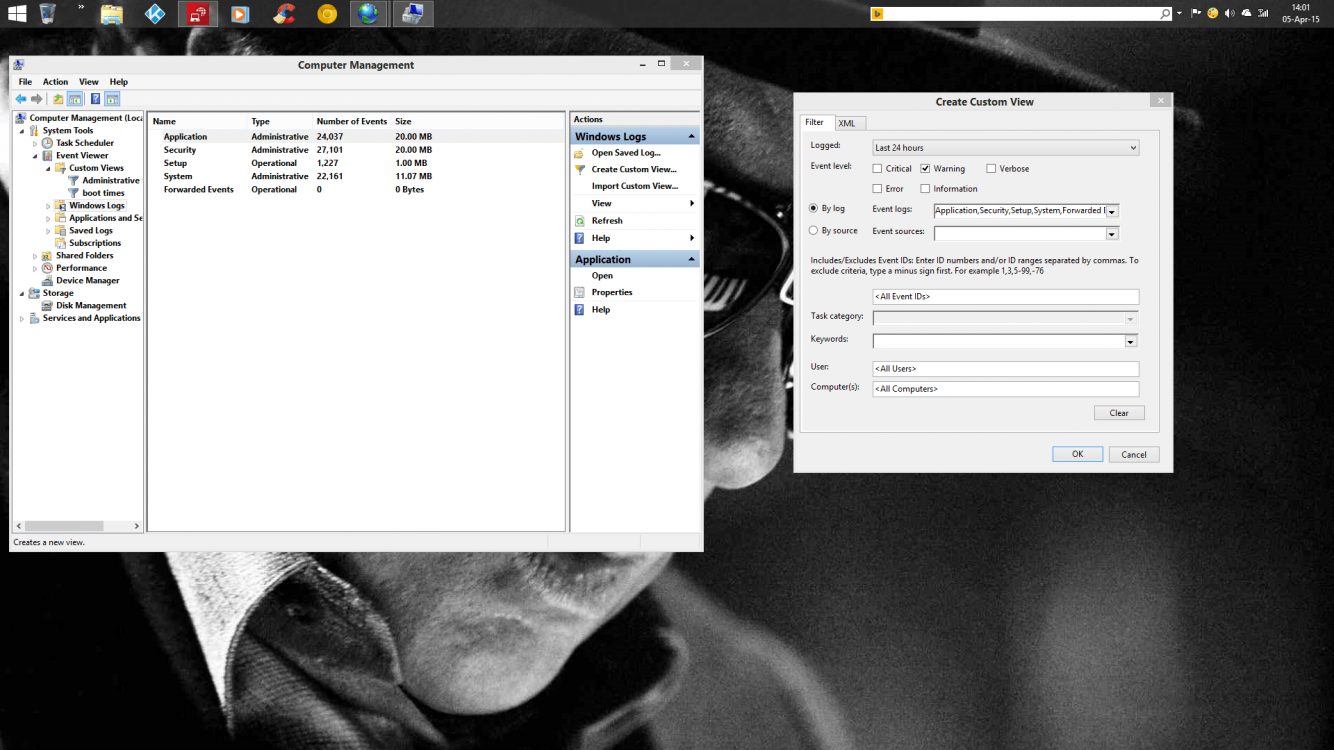This screenshot has width=1334, height=750.
Task: Click the magnifier icon in Bing search bar
Action: click(x=1165, y=14)
